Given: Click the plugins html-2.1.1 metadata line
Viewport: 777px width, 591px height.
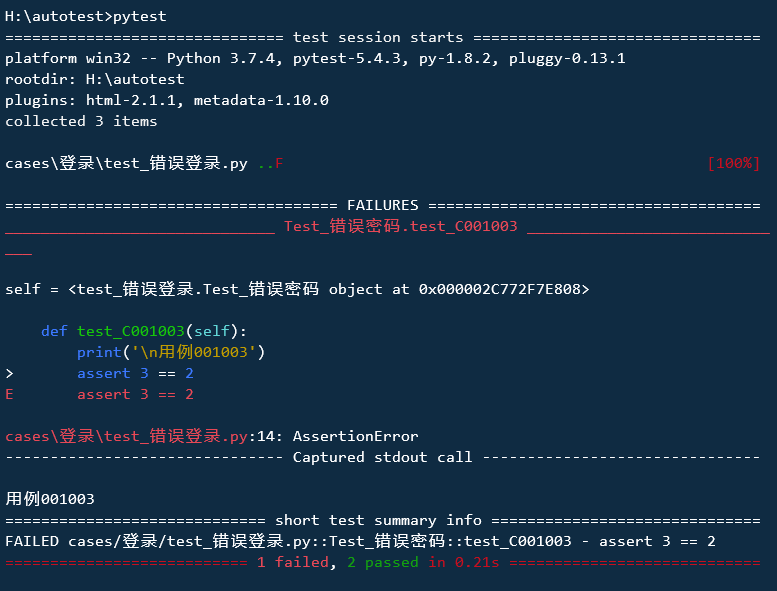Looking at the screenshot, I should (x=167, y=100).
